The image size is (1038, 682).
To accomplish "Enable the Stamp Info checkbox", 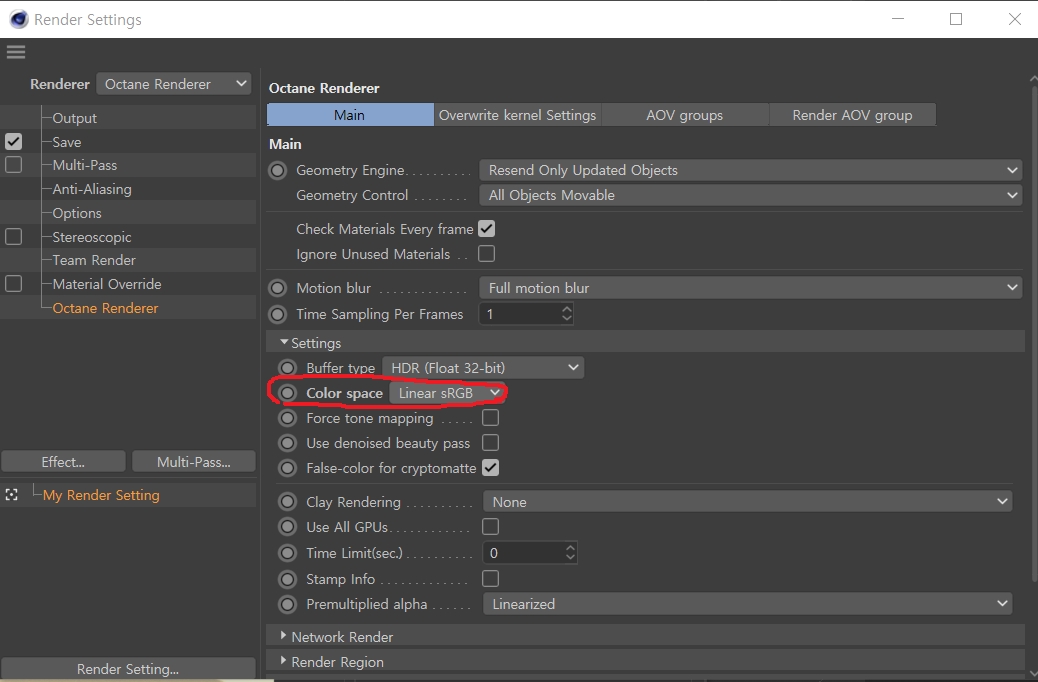I will tap(491, 579).
